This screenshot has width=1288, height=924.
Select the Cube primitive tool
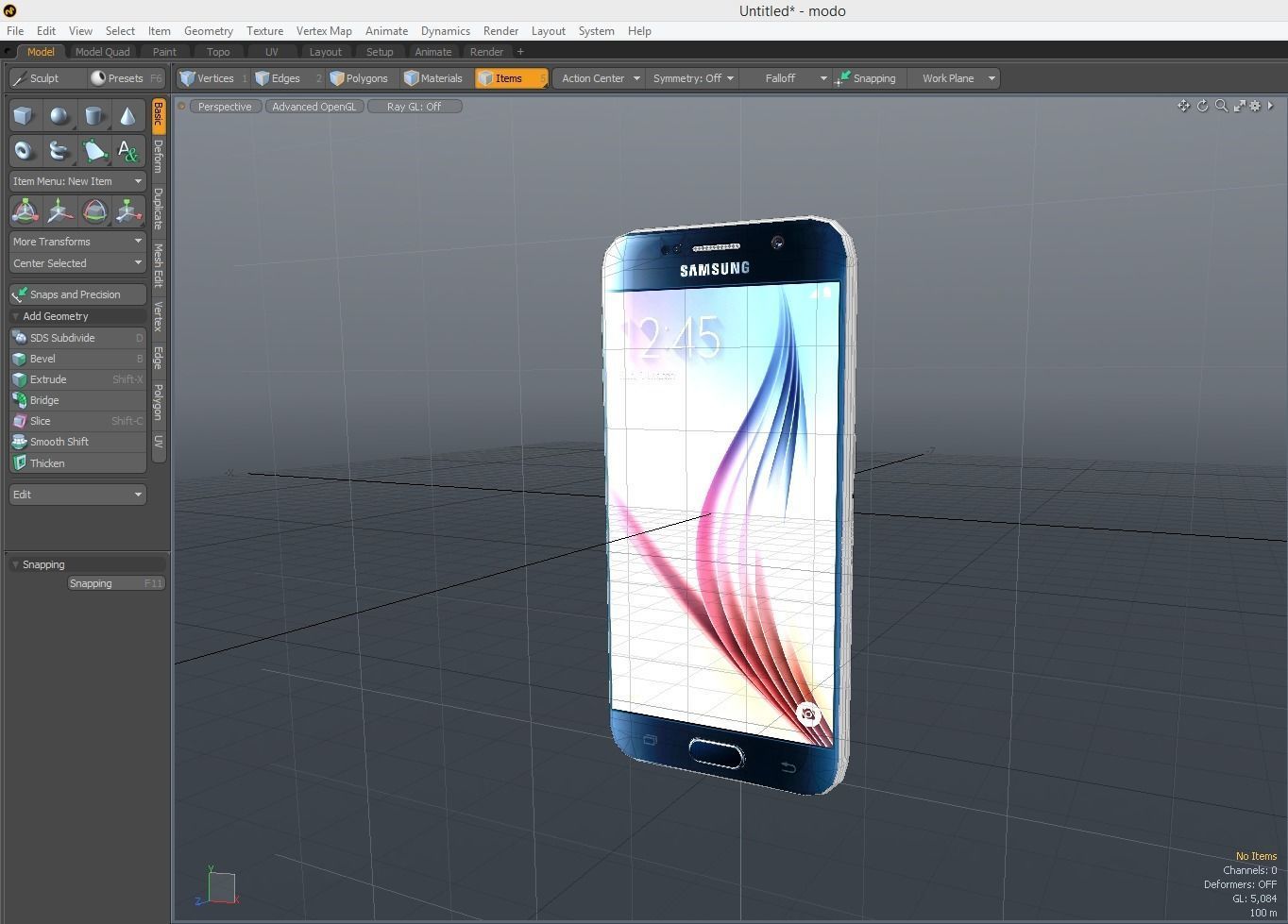click(x=25, y=116)
